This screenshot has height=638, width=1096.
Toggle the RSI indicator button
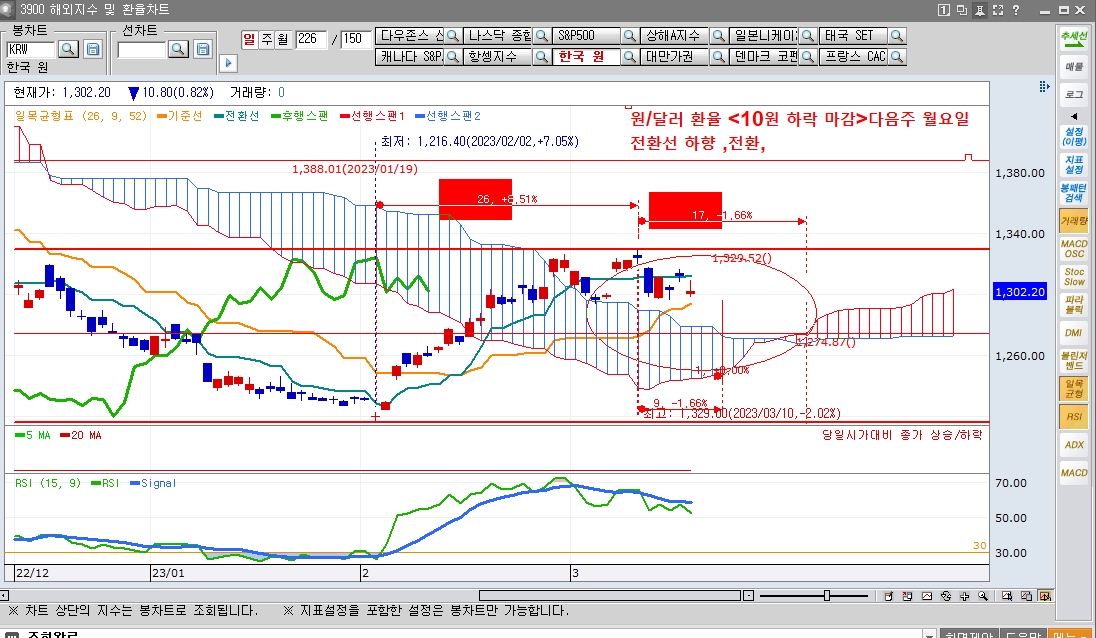tap(1074, 416)
